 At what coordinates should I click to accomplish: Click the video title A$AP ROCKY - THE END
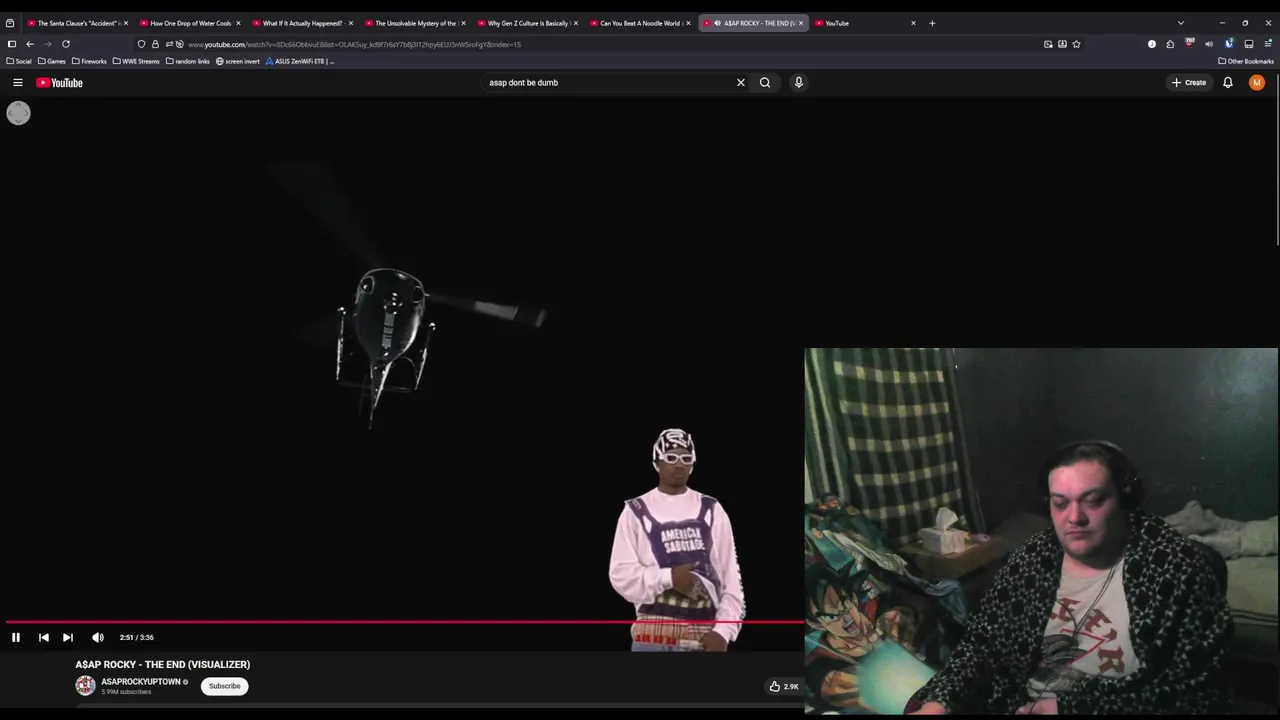163,664
